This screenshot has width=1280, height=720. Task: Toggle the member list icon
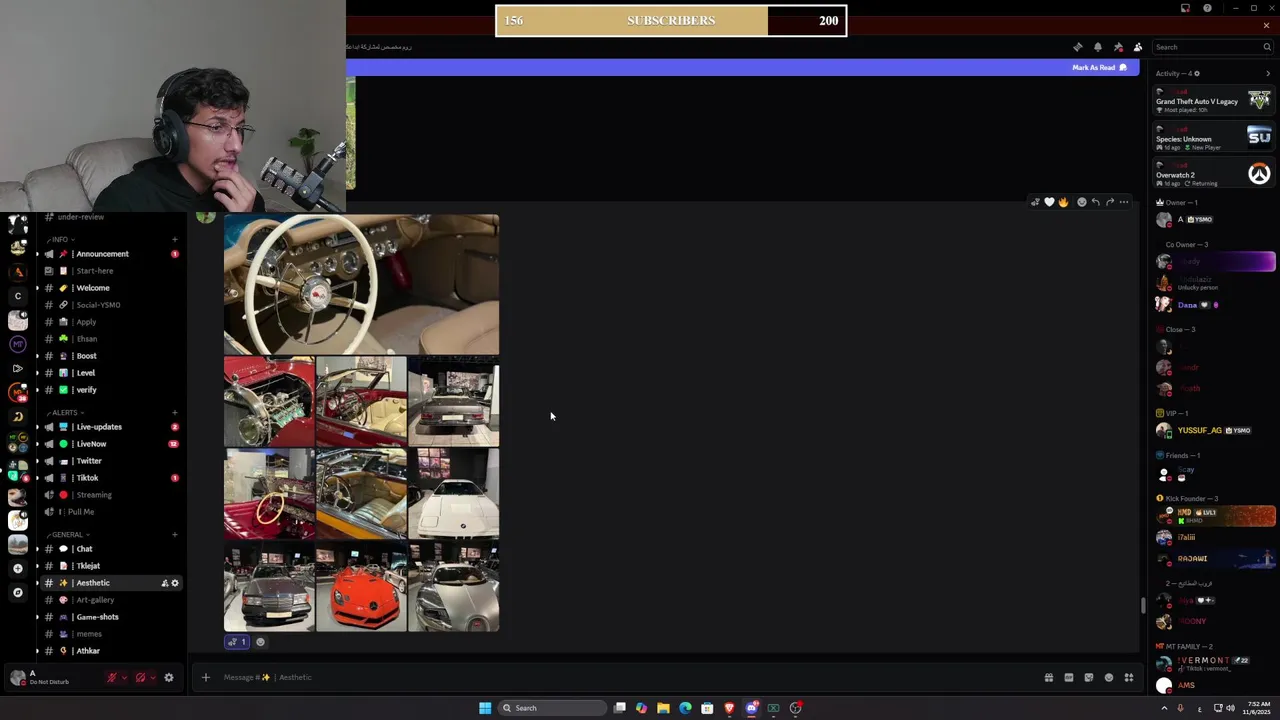pos(1138,47)
